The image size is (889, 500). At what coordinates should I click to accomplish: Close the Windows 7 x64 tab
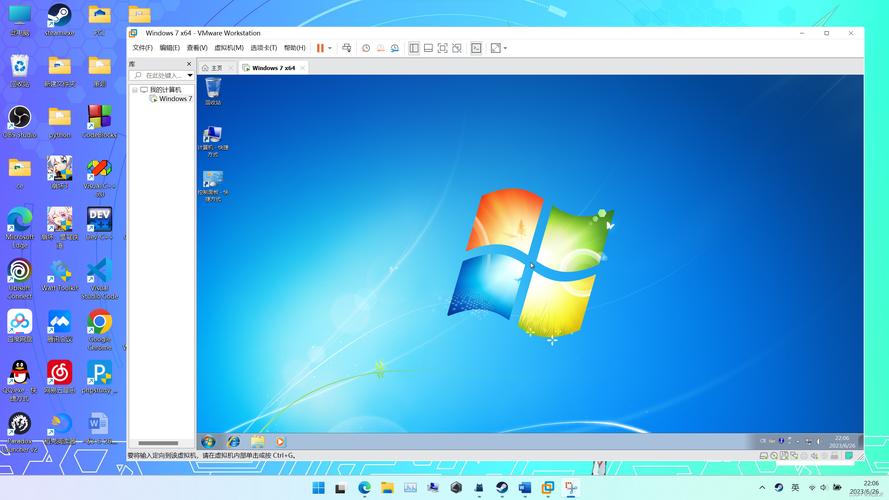[x=303, y=68]
